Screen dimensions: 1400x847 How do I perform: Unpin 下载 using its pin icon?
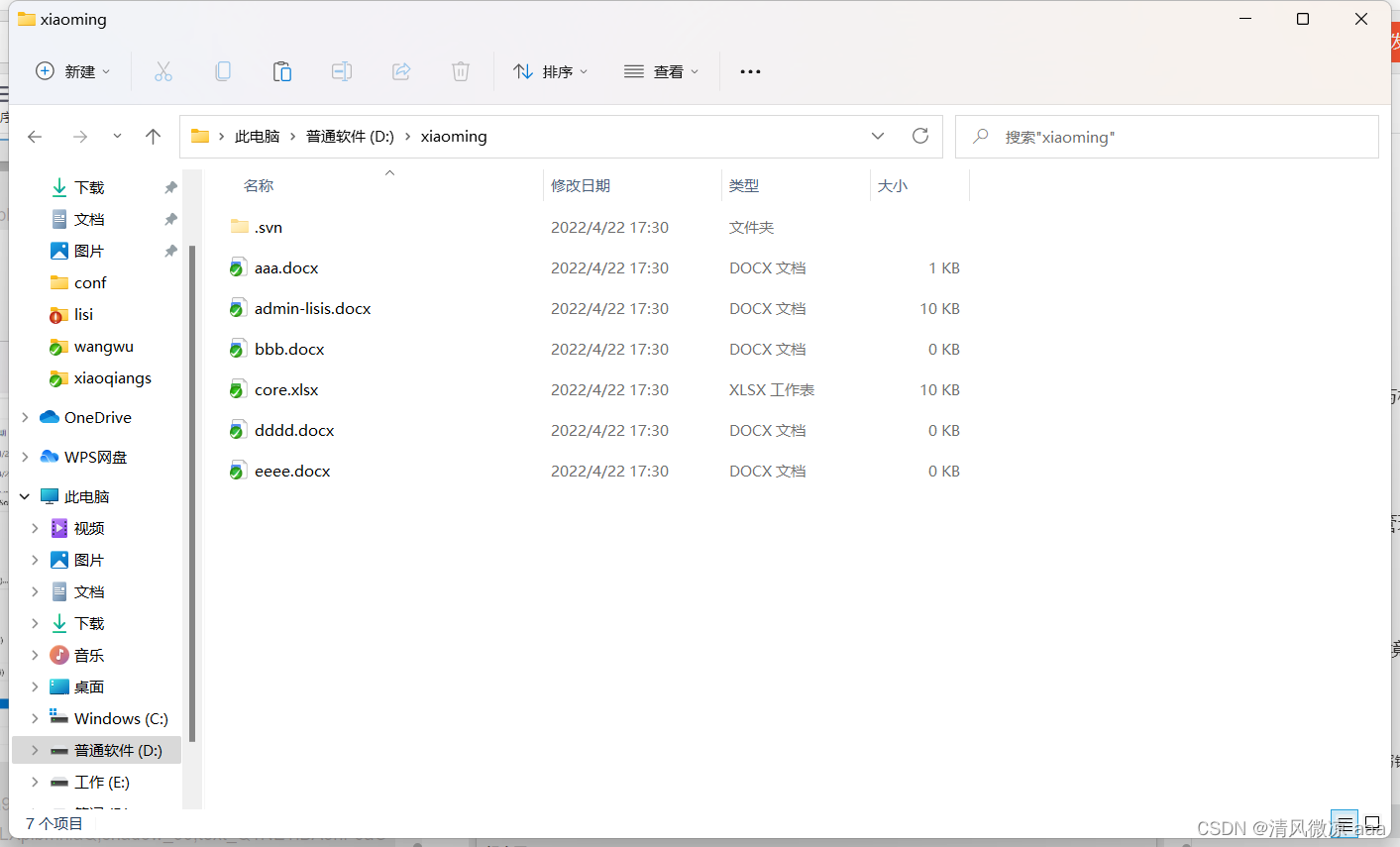pyautogui.click(x=170, y=187)
